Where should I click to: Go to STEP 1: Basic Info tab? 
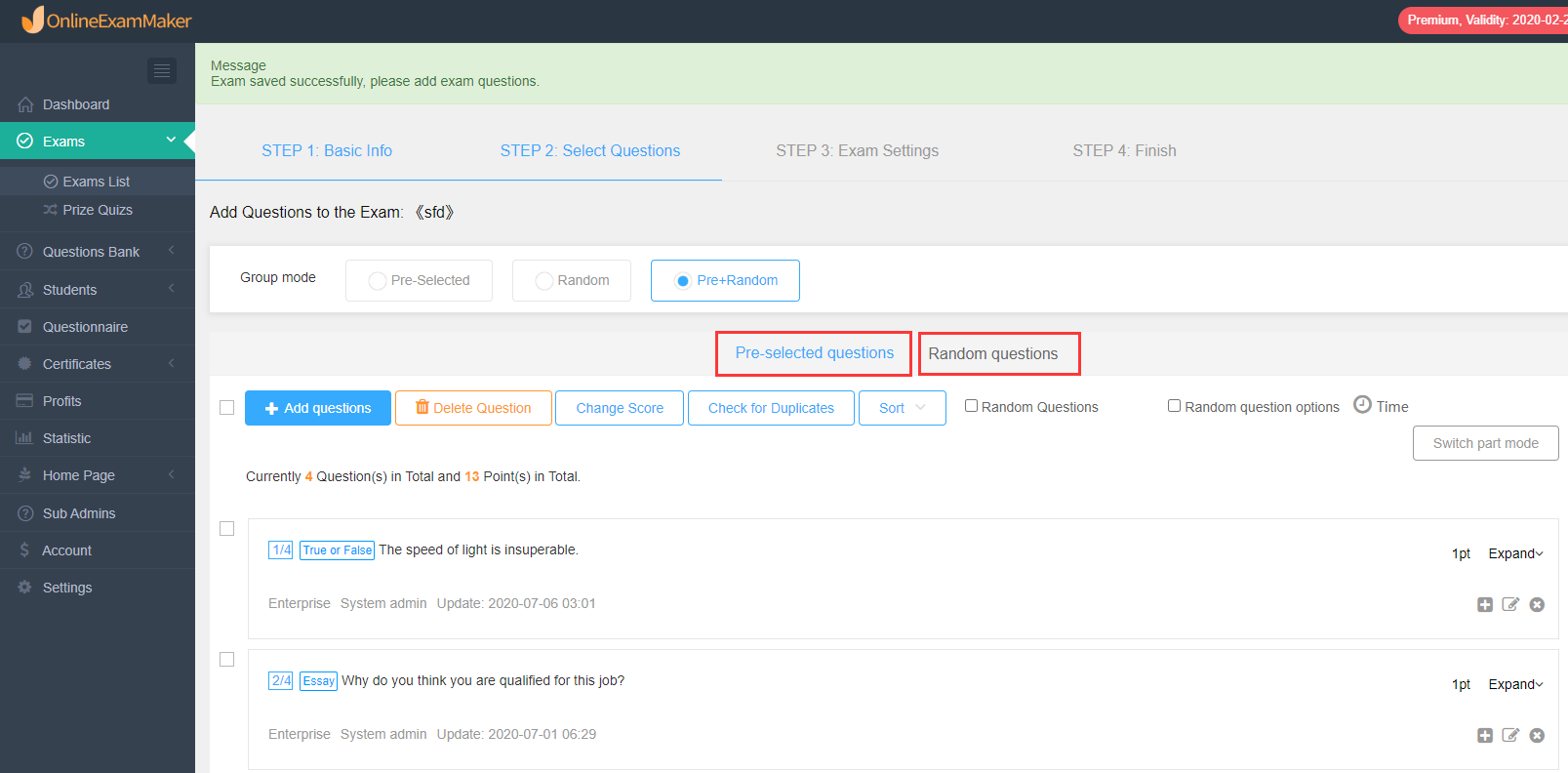[x=327, y=150]
